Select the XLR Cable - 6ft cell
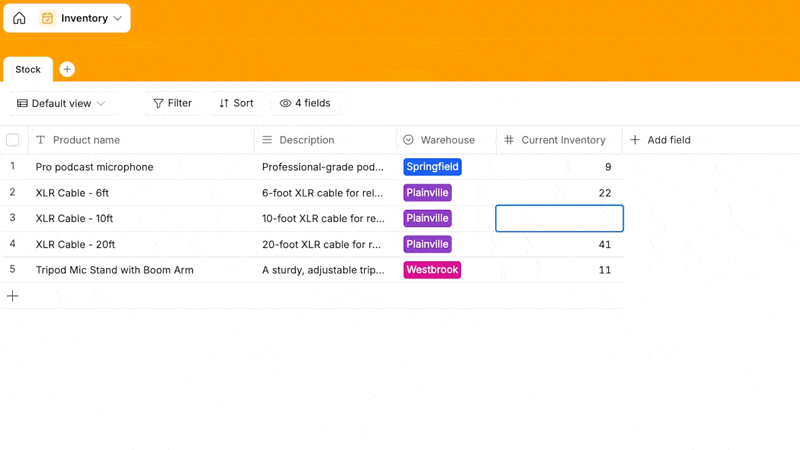Screen dimensions: 800x450 tap(142, 193)
